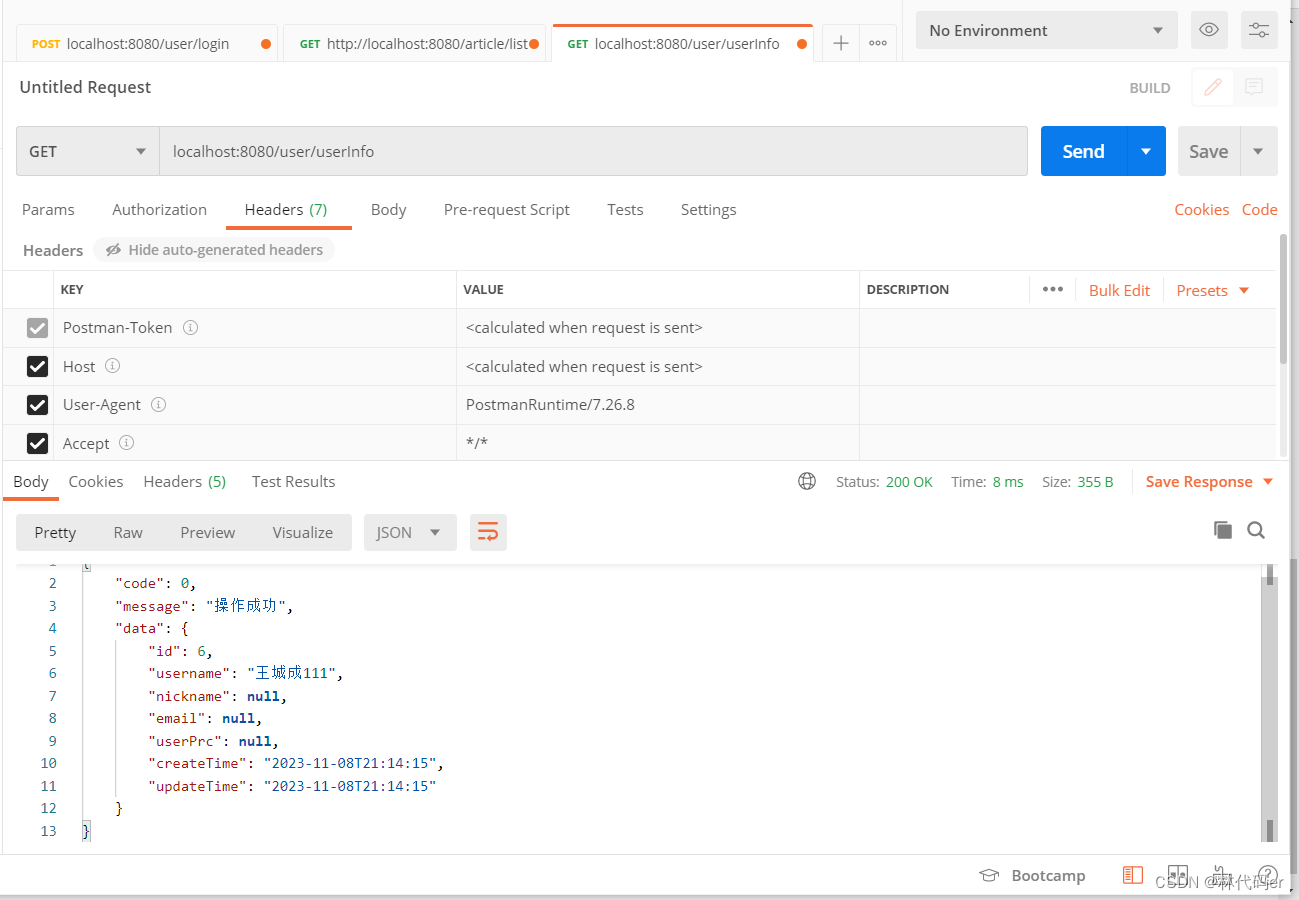
Task: Click the Save button
Action: tap(1209, 151)
